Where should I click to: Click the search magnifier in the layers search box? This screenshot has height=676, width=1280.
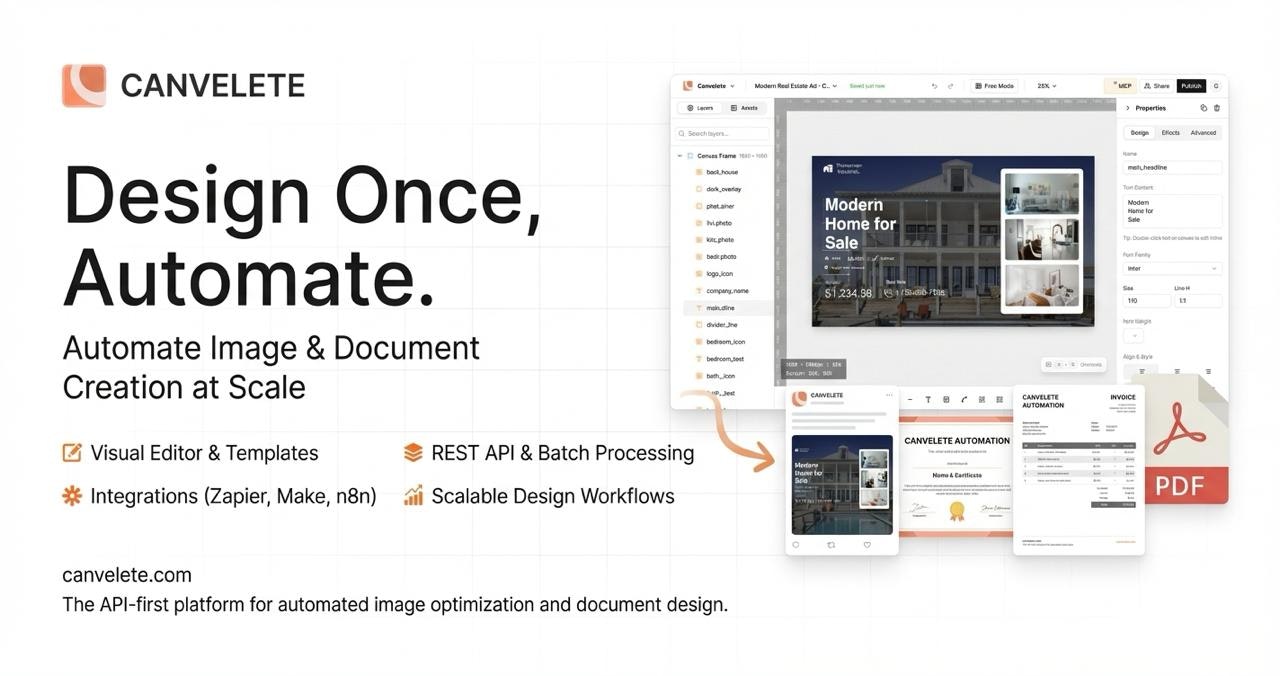[681, 131]
